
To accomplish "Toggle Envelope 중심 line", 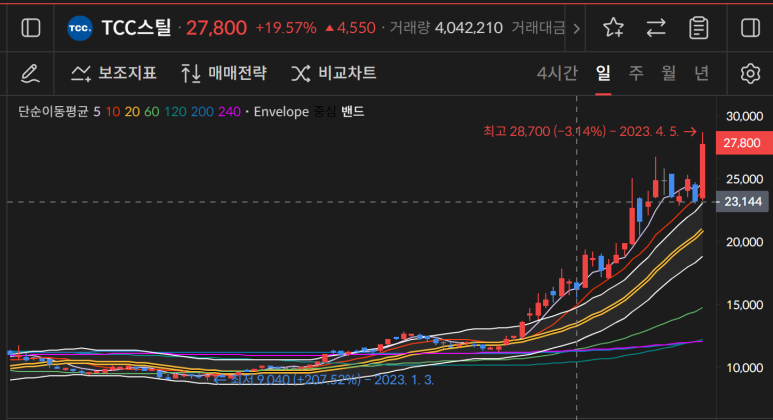I will [x=324, y=112].
